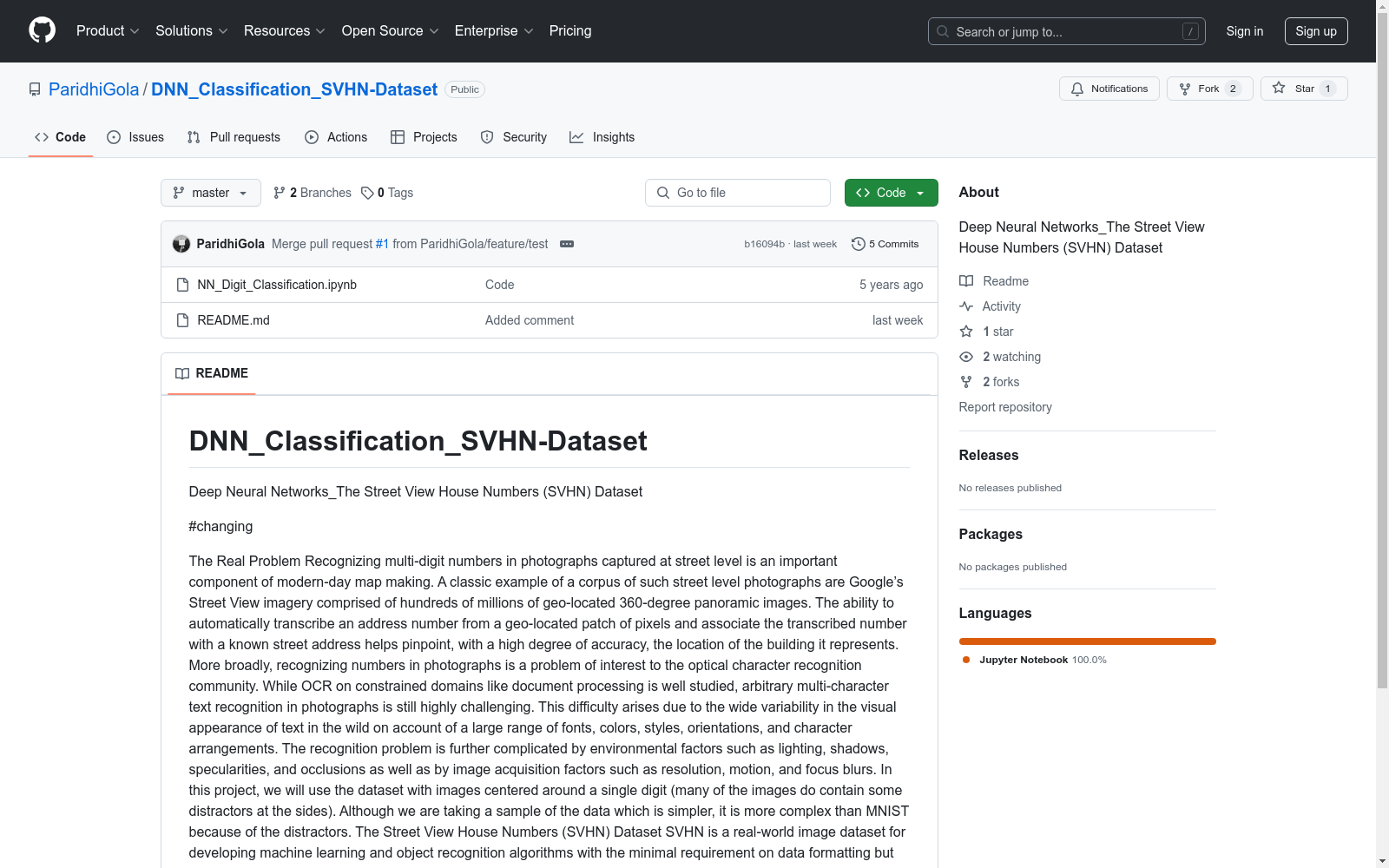
Task: Click the Sign up button
Action: 1316,31
